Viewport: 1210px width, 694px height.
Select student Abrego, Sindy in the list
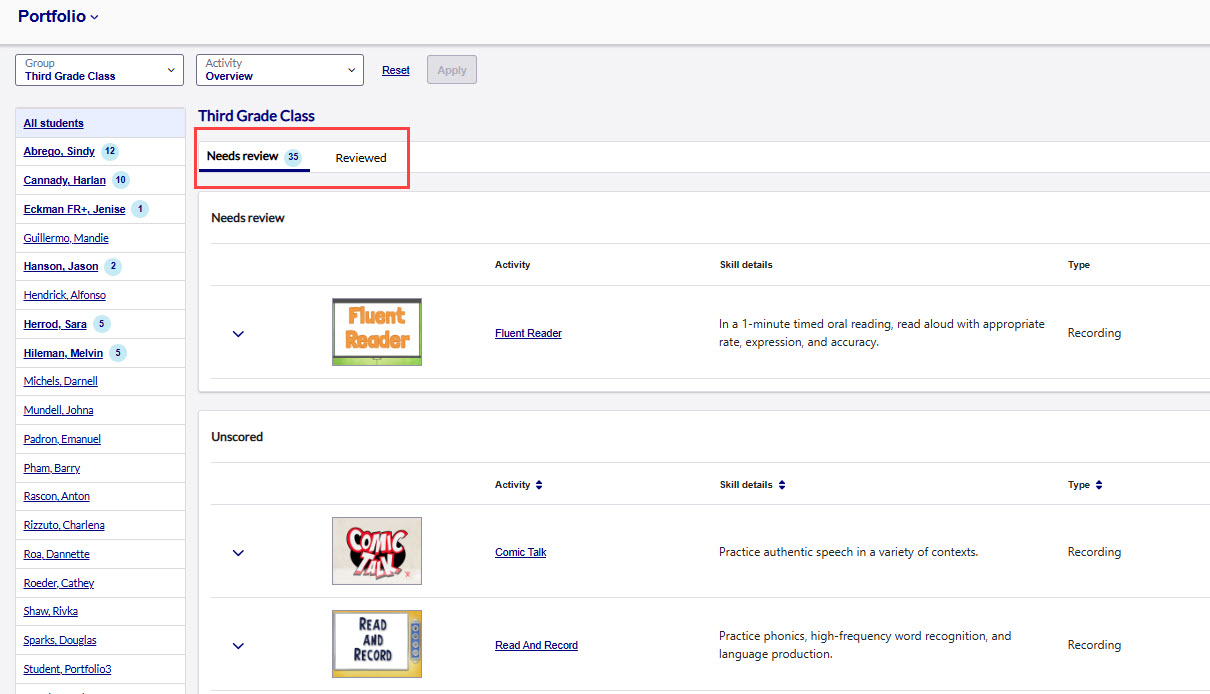59,152
